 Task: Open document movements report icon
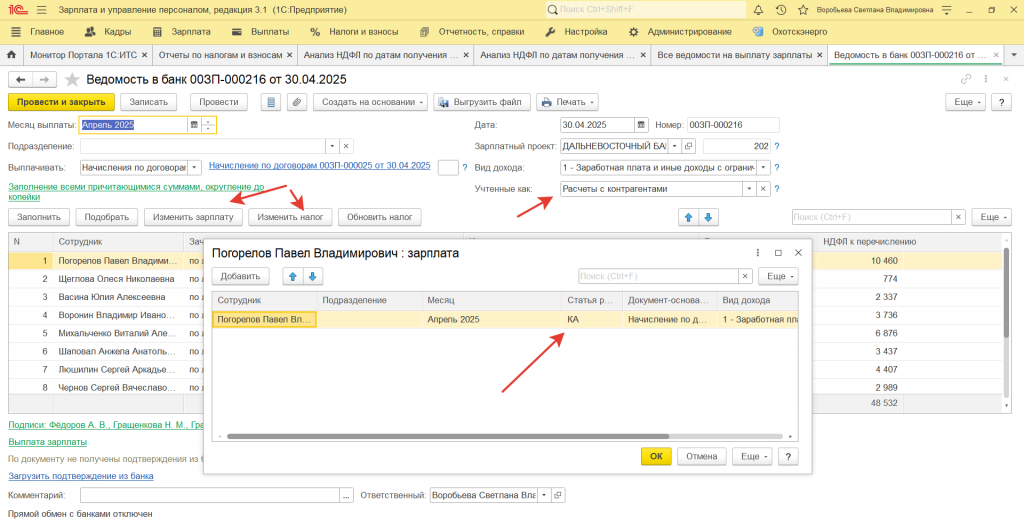(271, 102)
